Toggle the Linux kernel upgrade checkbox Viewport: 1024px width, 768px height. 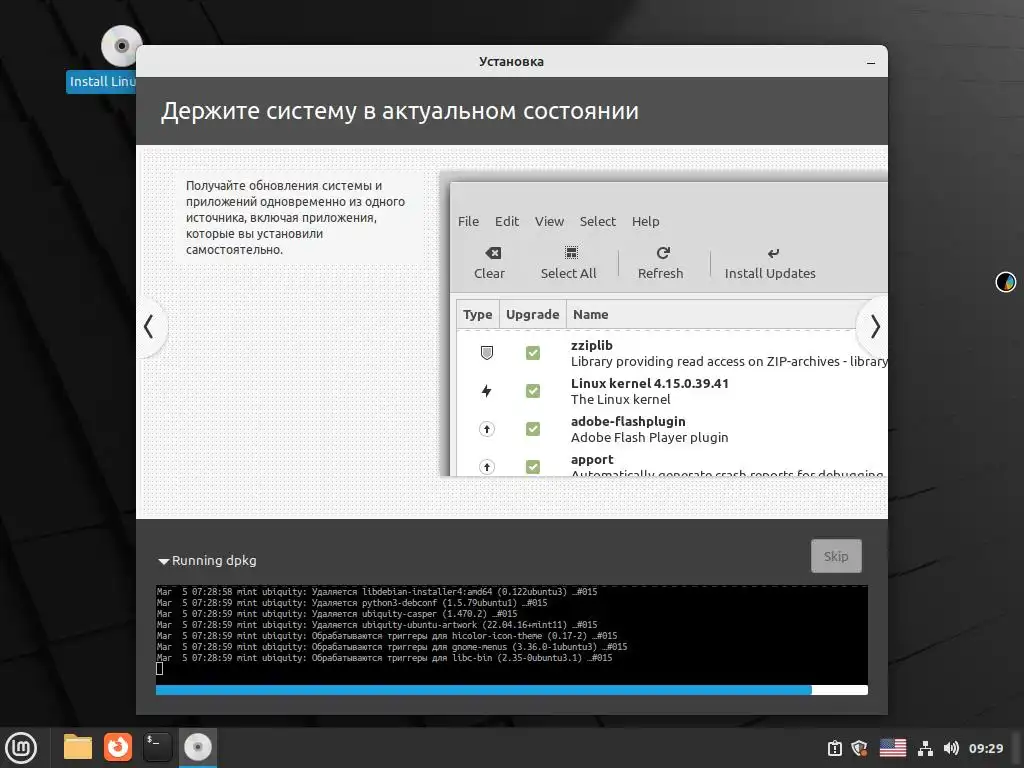(x=533, y=391)
